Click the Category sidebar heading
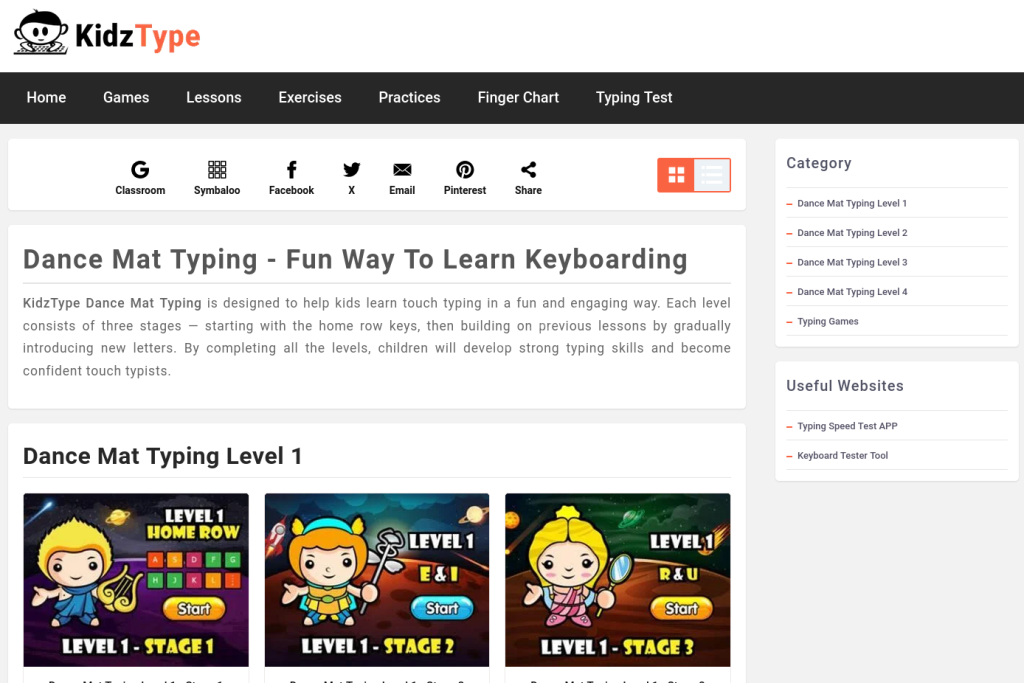Screen dimensions: 1024x683 tap(819, 163)
